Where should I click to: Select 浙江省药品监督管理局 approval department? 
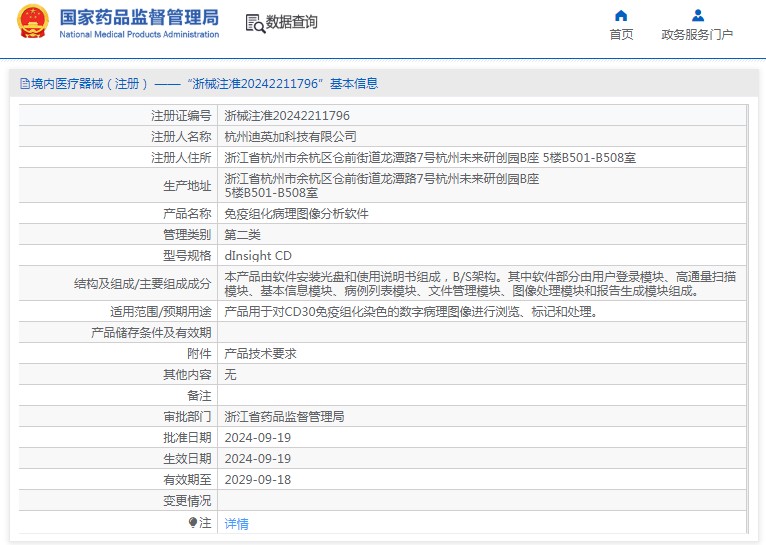click(284, 417)
